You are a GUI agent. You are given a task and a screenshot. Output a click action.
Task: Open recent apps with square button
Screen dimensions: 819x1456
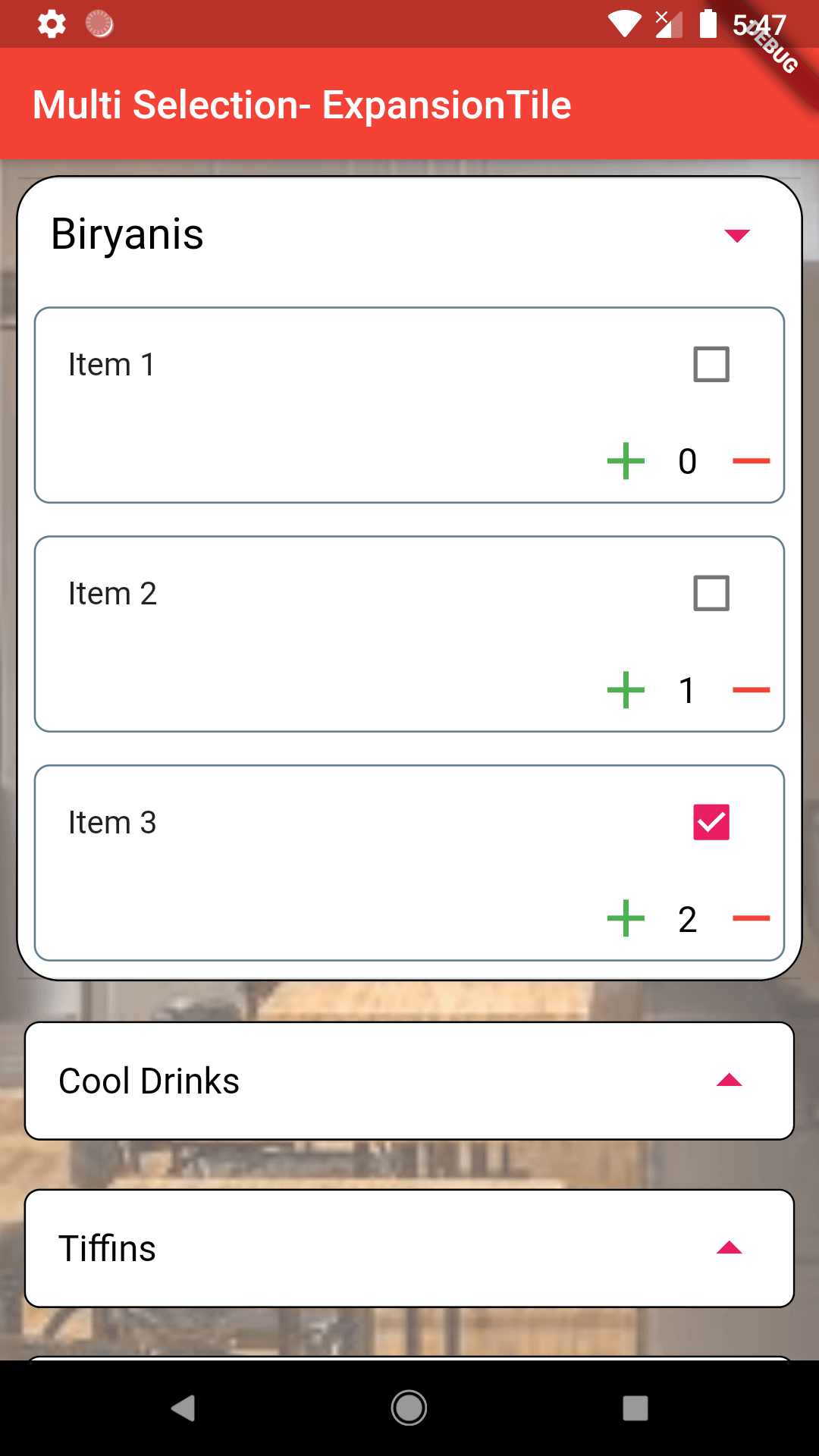[x=635, y=1408]
